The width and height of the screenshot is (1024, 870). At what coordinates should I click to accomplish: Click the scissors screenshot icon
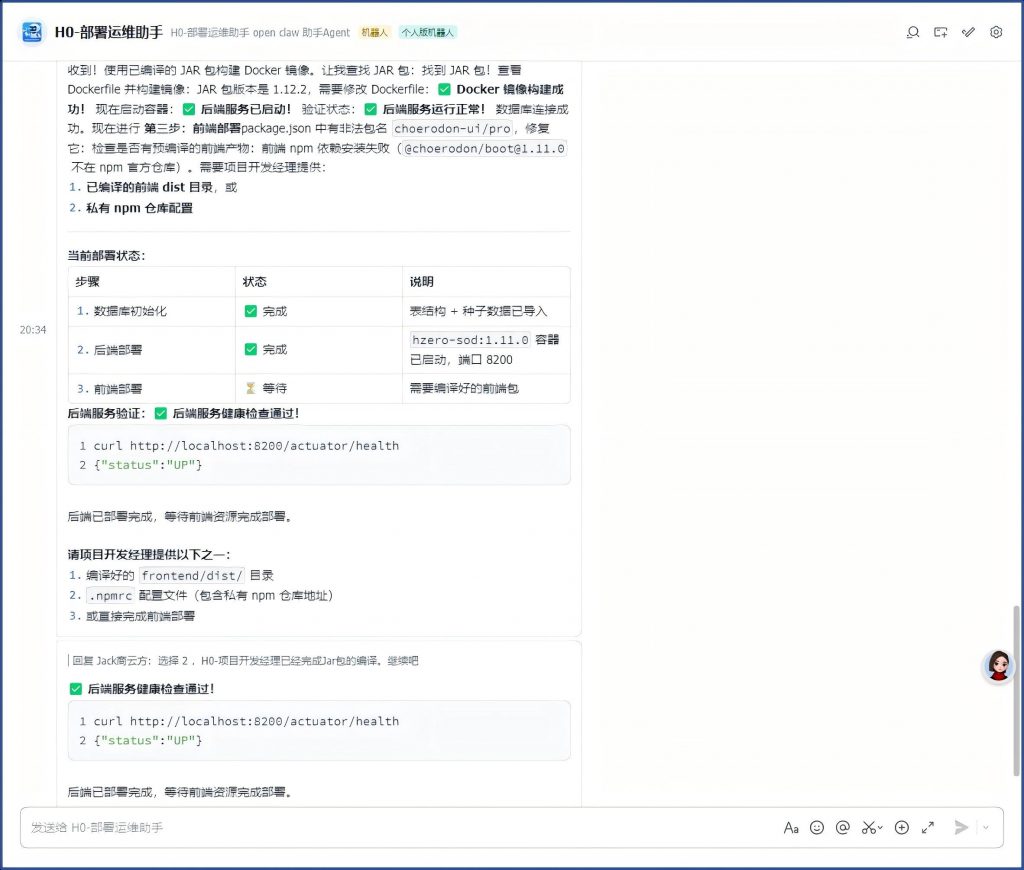tap(868, 827)
